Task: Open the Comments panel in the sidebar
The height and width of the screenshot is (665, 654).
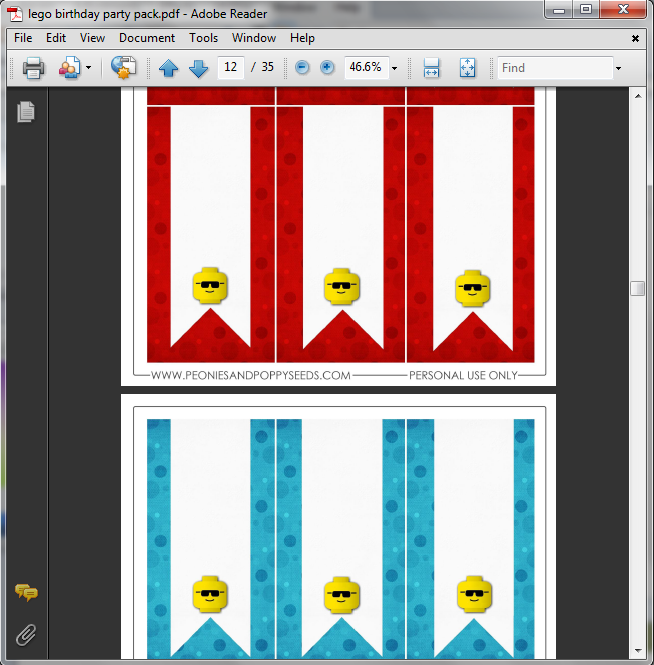Action: (26, 592)
